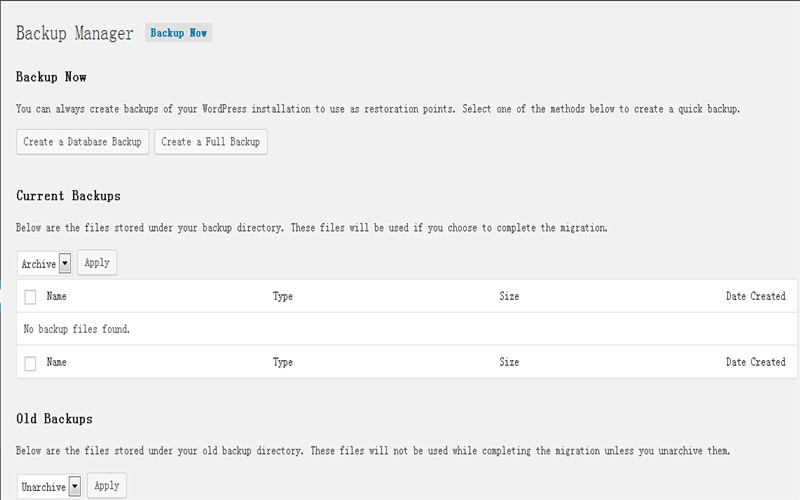Click Create a Database Backup
800x500 pixels.
coord(83,142)
